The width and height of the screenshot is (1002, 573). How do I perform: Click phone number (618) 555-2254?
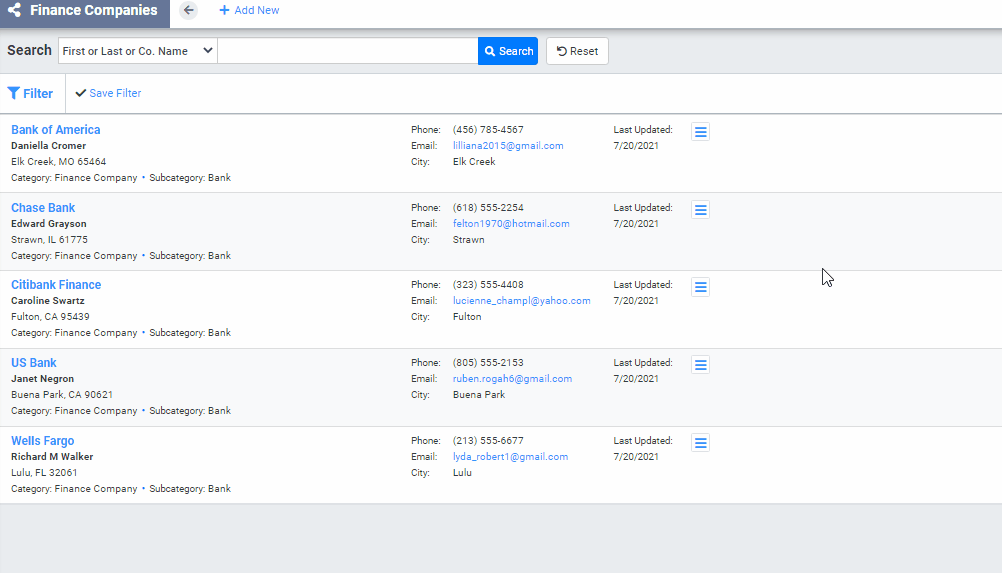click(x=488, y=208)
